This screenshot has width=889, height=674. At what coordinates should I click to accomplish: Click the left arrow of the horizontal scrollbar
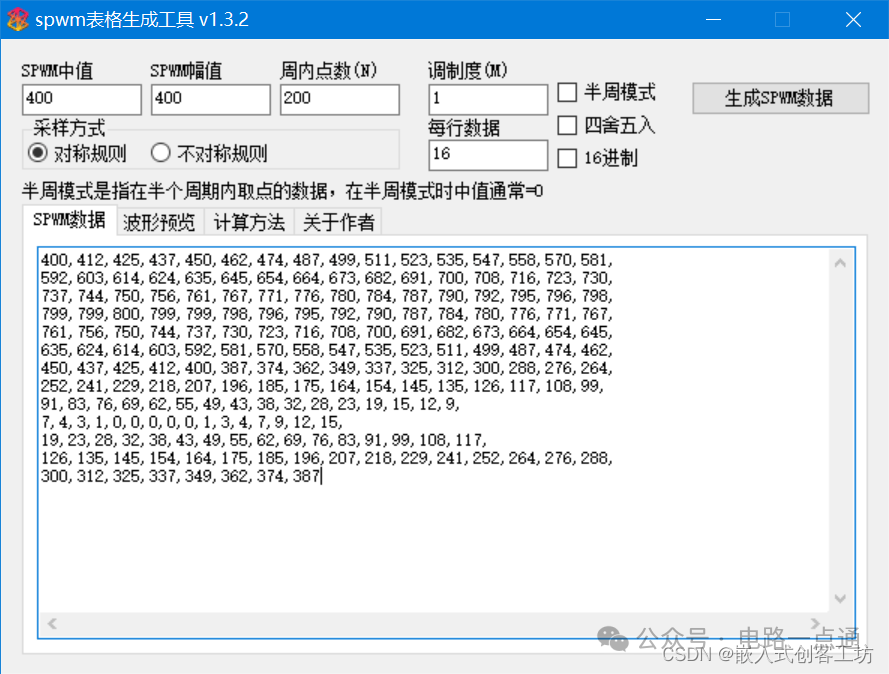pyautogui.click(x=50, y=623)
